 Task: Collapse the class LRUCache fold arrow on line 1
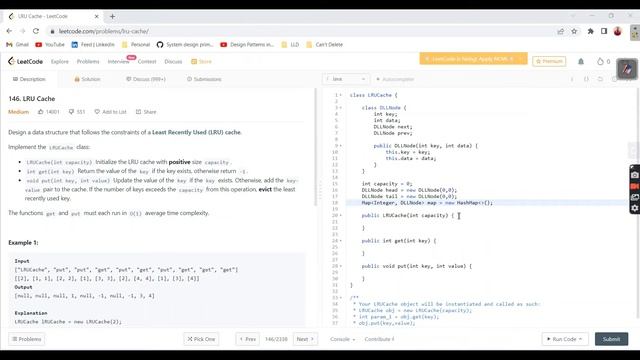tap(341, 95)
